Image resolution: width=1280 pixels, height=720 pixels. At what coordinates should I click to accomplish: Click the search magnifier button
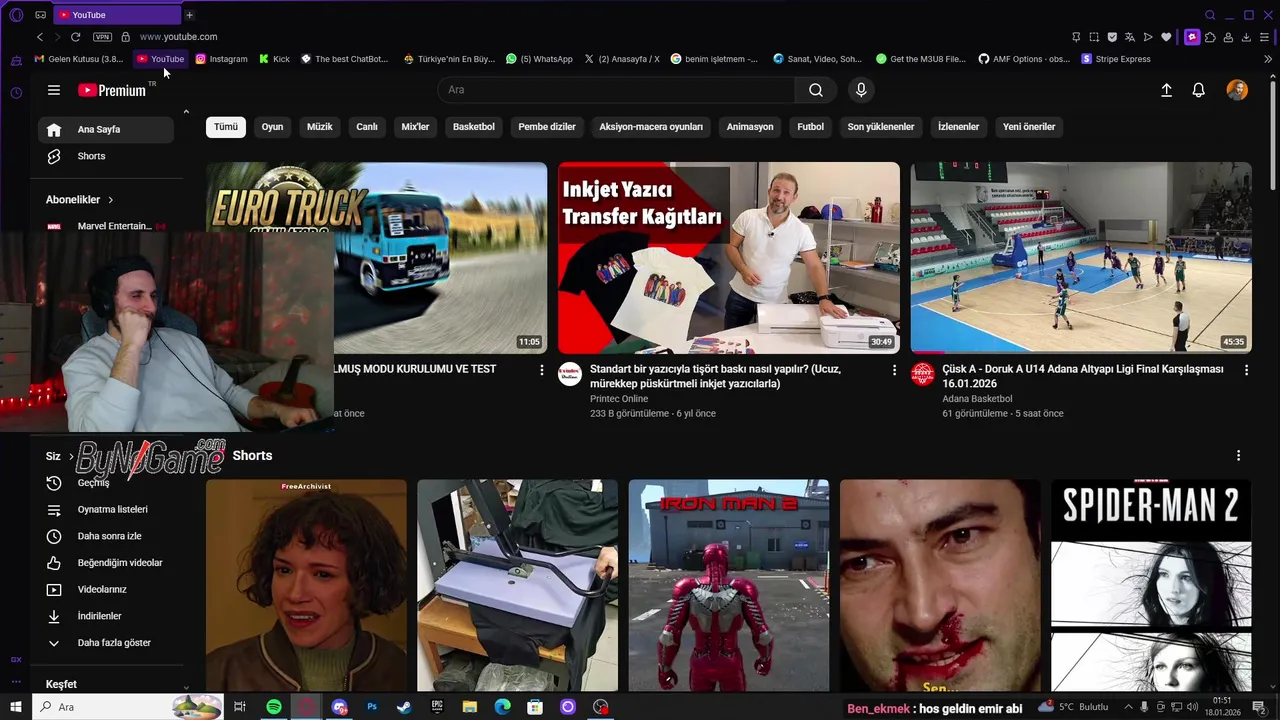pos(816,90)
